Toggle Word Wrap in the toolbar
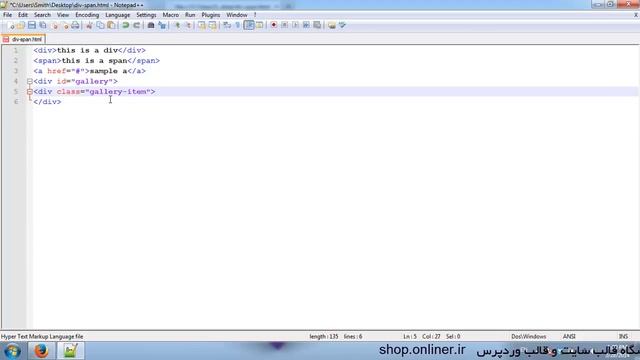Screen dimensions: 640x360 [227, 25]
